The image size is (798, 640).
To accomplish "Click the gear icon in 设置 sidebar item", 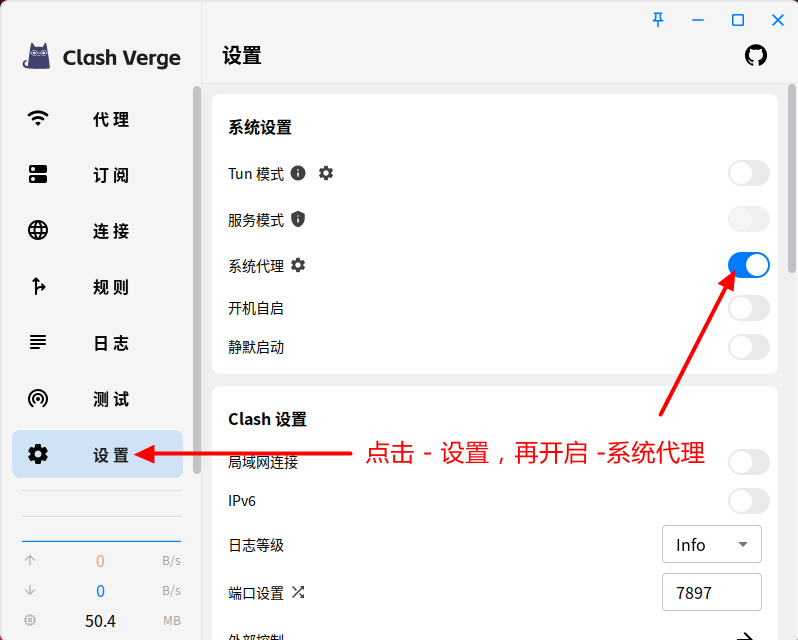I will tap(38, 454).
